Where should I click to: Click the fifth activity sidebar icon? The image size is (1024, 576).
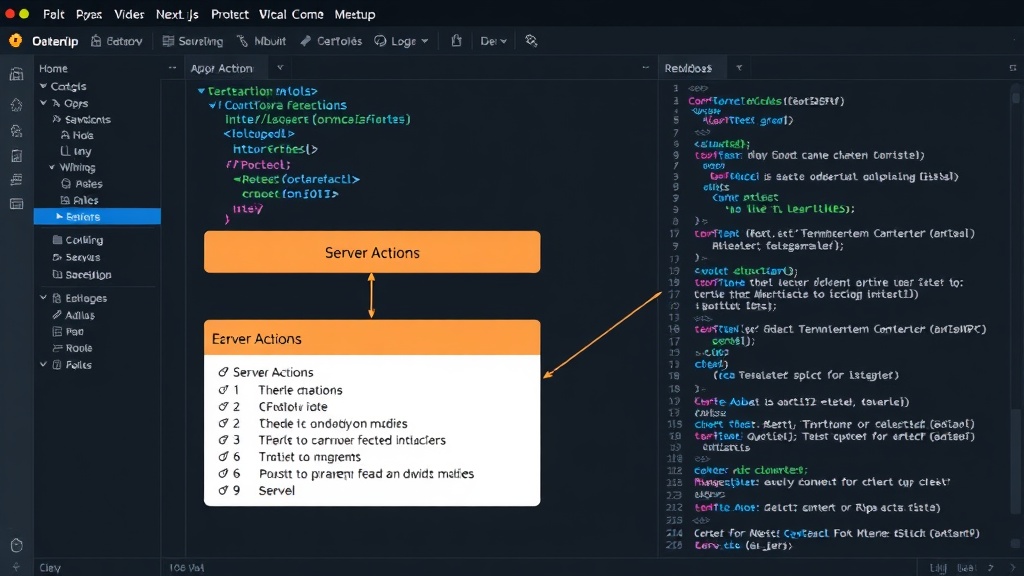16,180
